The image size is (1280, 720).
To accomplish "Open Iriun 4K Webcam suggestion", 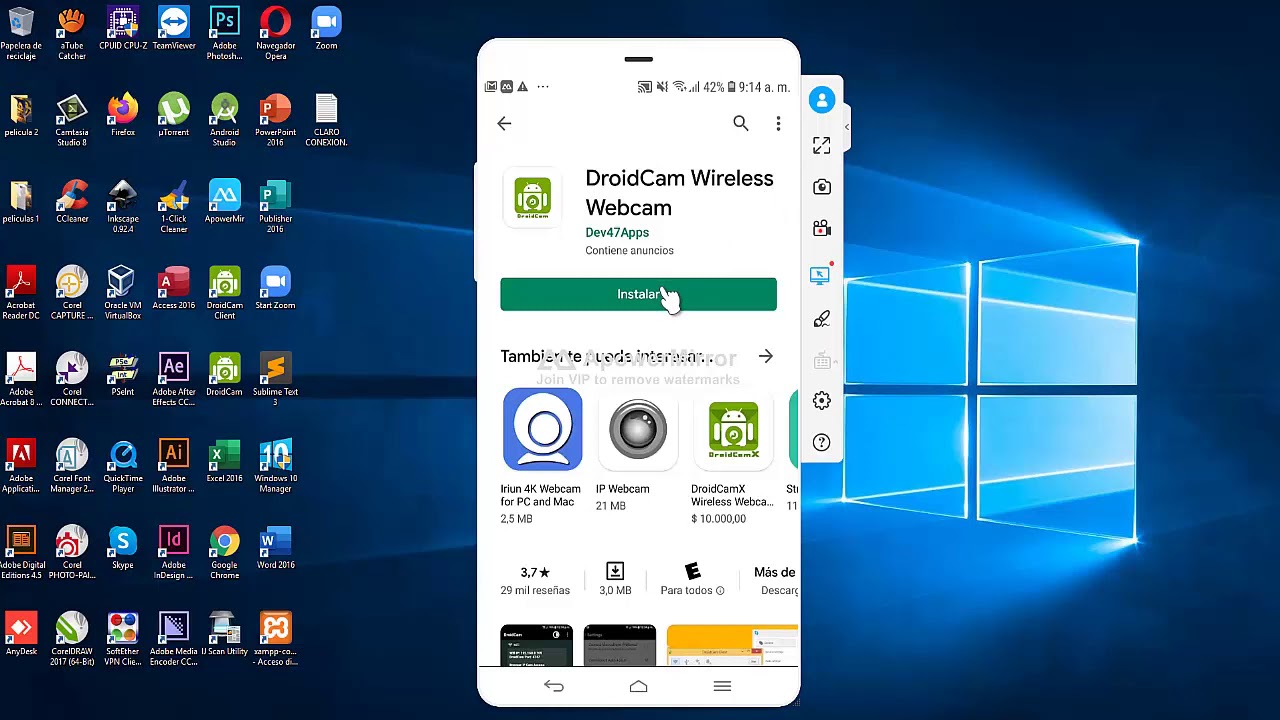I will tap(542, 456).
